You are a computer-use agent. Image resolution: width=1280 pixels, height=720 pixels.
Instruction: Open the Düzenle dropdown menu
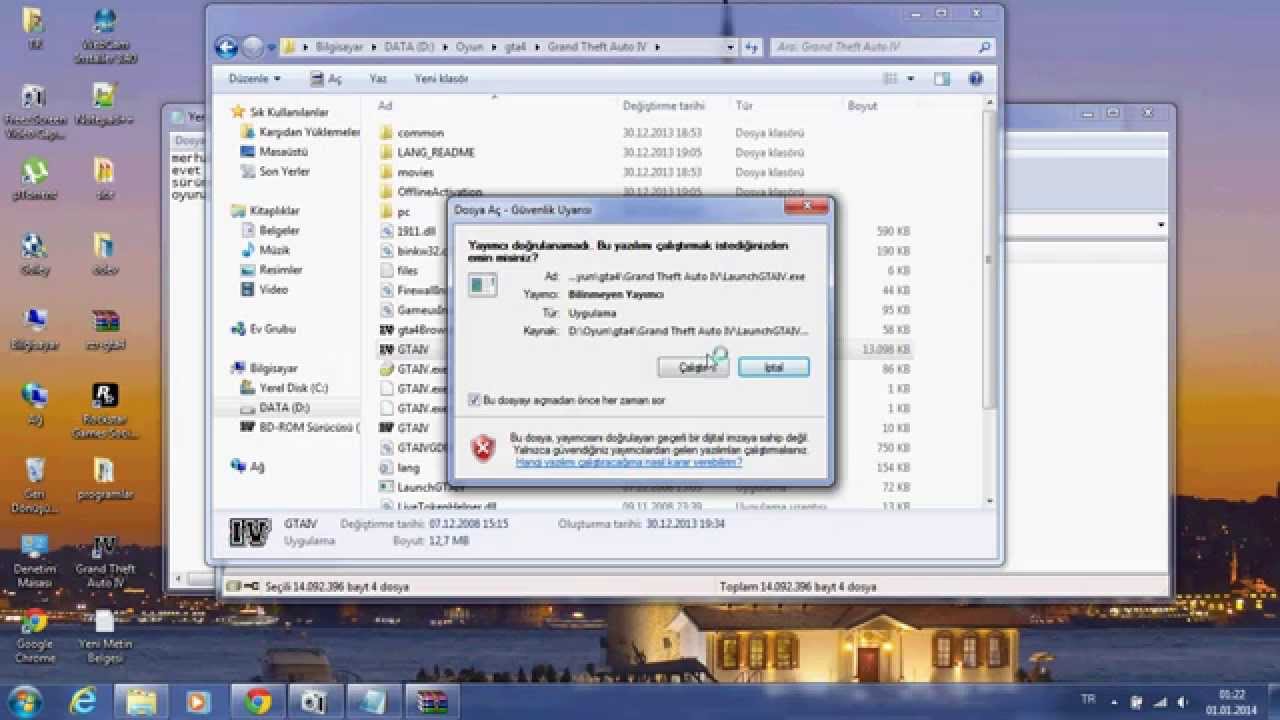[x=254, y=78]
